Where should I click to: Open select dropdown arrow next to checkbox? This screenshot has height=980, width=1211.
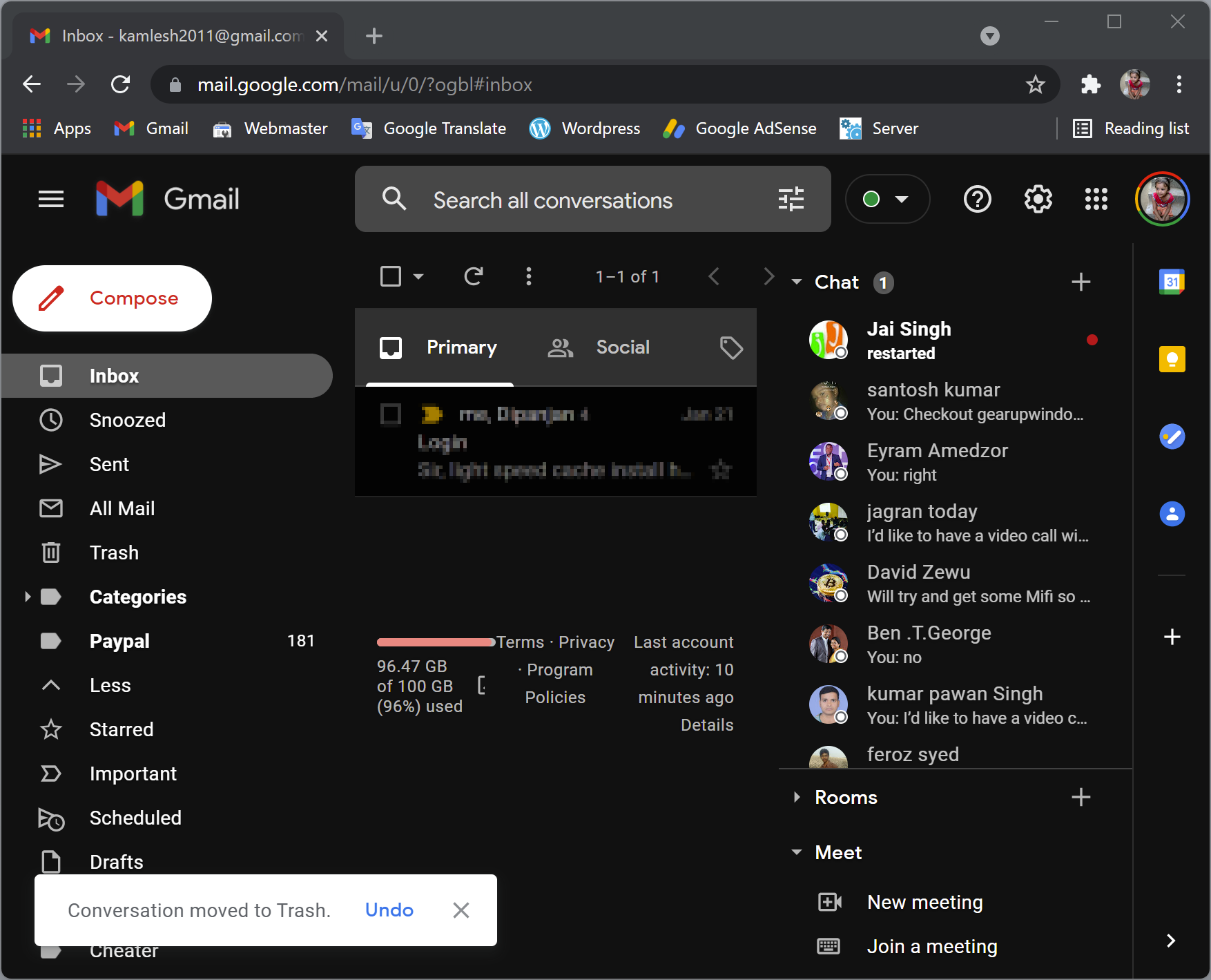(x=418, y=277)
